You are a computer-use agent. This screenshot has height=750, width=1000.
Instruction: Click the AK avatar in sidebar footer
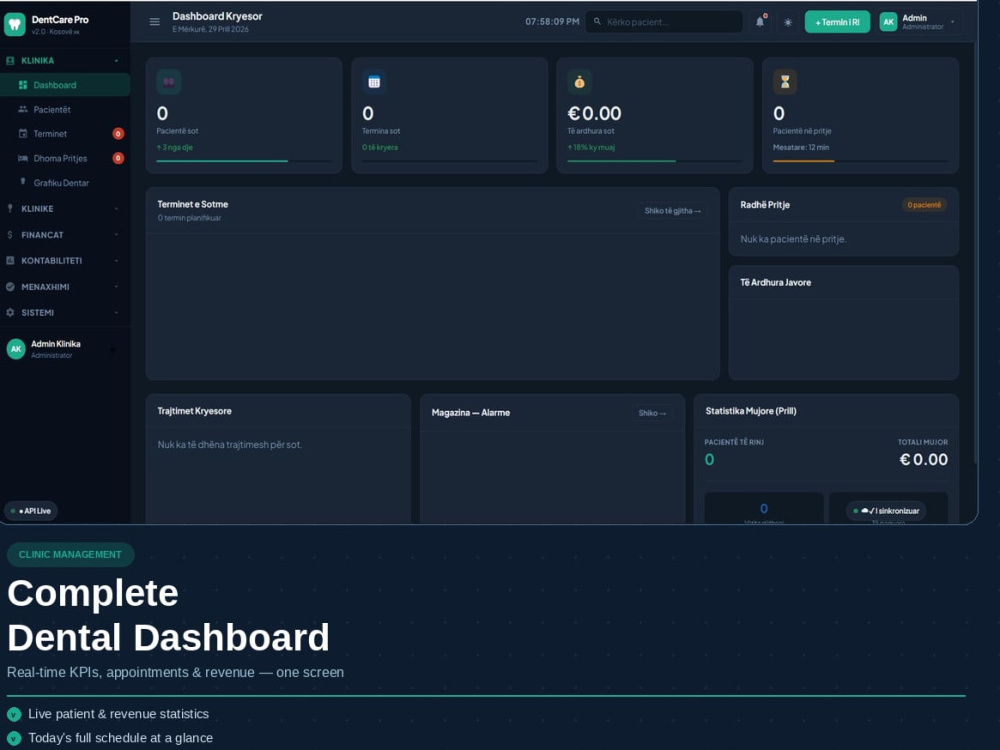tap(16, 349)
